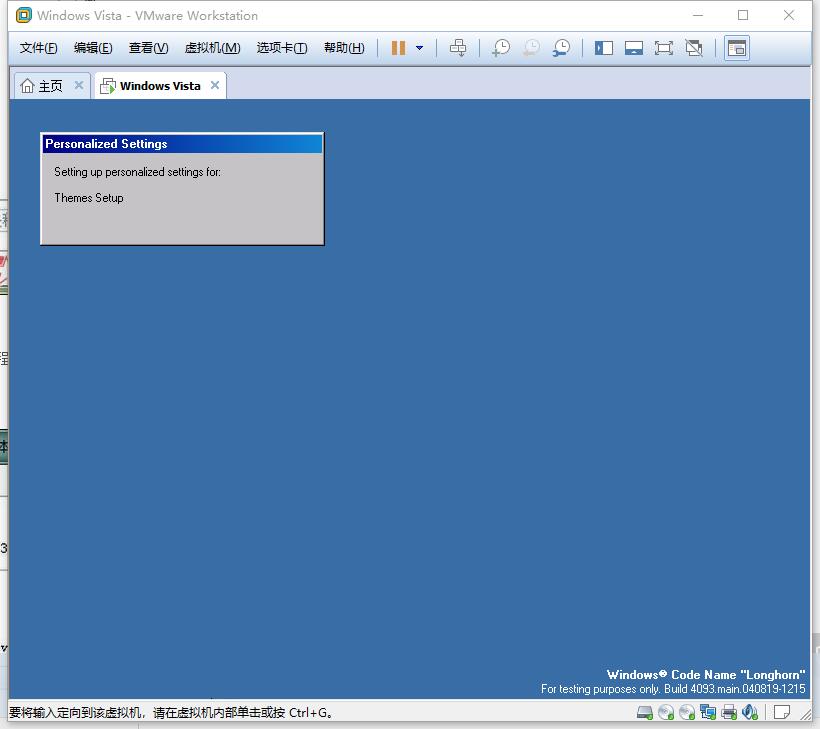
Task: Click the console view toolbar button
Action: 736,48
